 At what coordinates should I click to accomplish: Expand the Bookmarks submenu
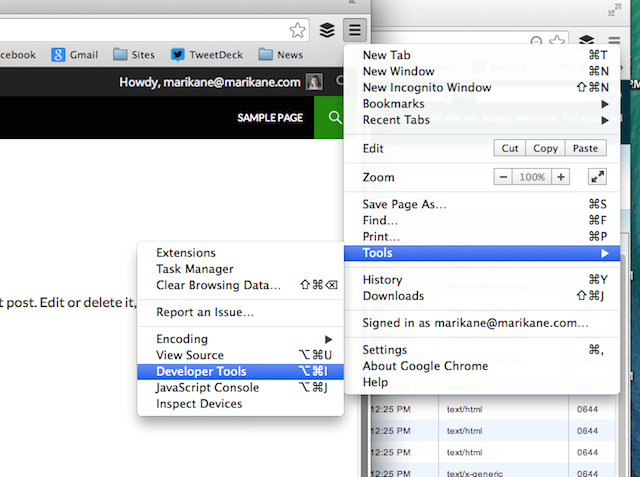(482, 104)
